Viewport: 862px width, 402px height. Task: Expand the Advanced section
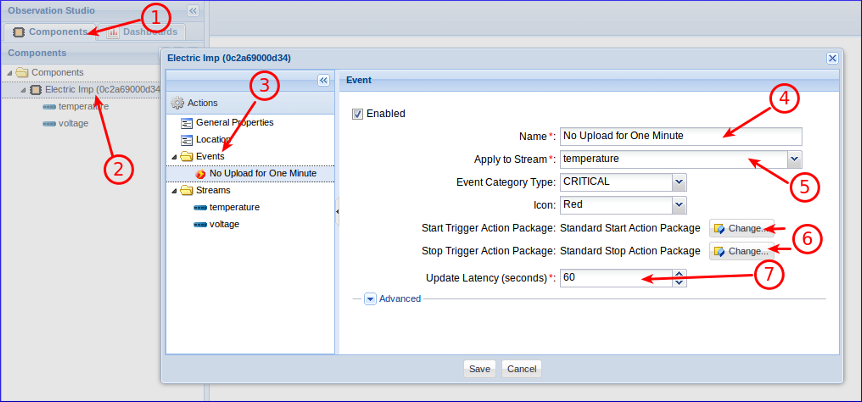(x=370, y=298)
